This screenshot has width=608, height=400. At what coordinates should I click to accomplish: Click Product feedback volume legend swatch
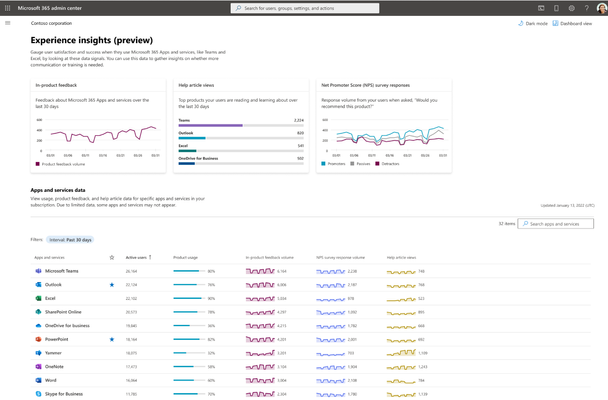pos(38,164)
